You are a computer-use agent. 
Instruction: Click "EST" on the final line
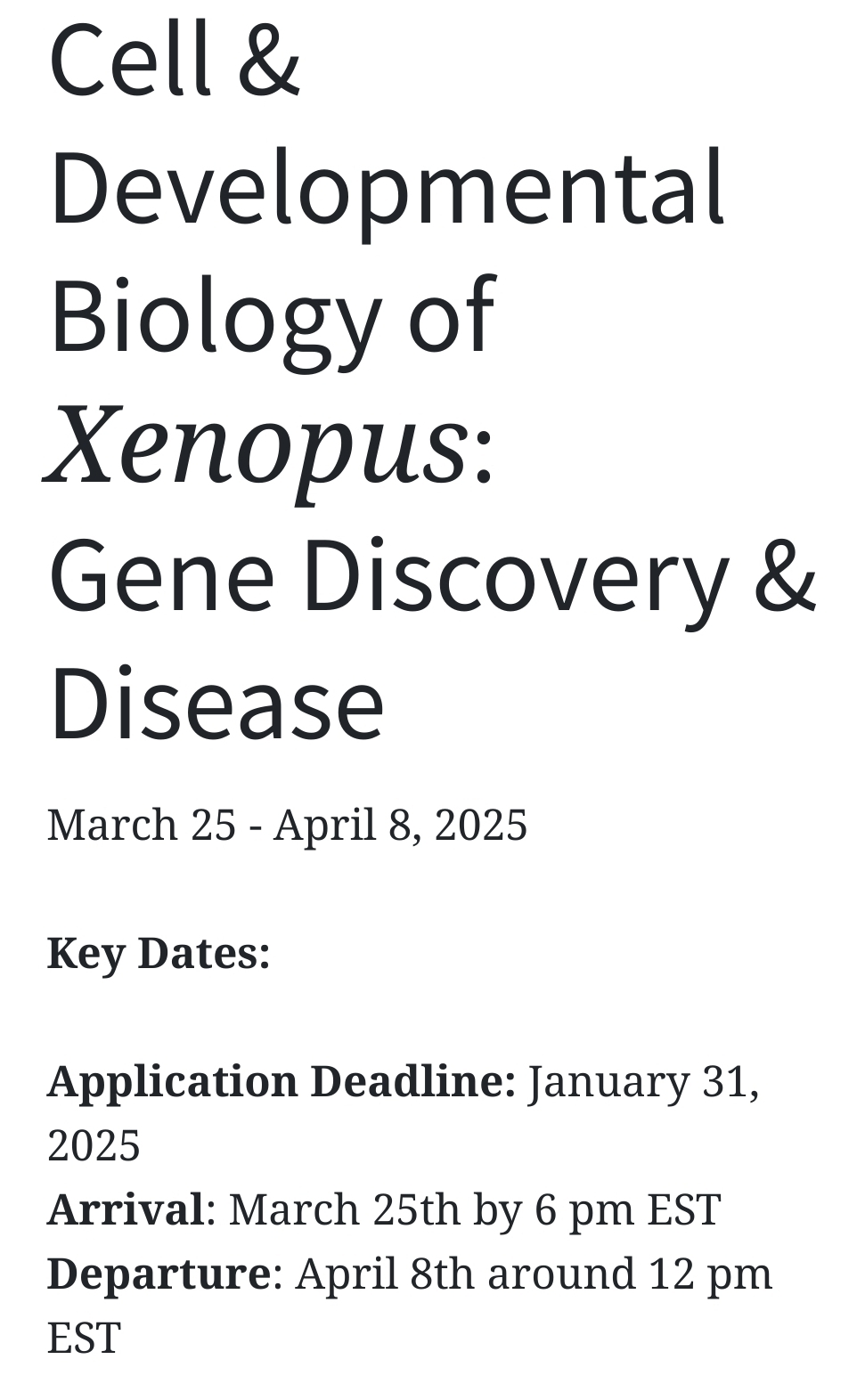pyautogui.click(x=84, y=1338)
